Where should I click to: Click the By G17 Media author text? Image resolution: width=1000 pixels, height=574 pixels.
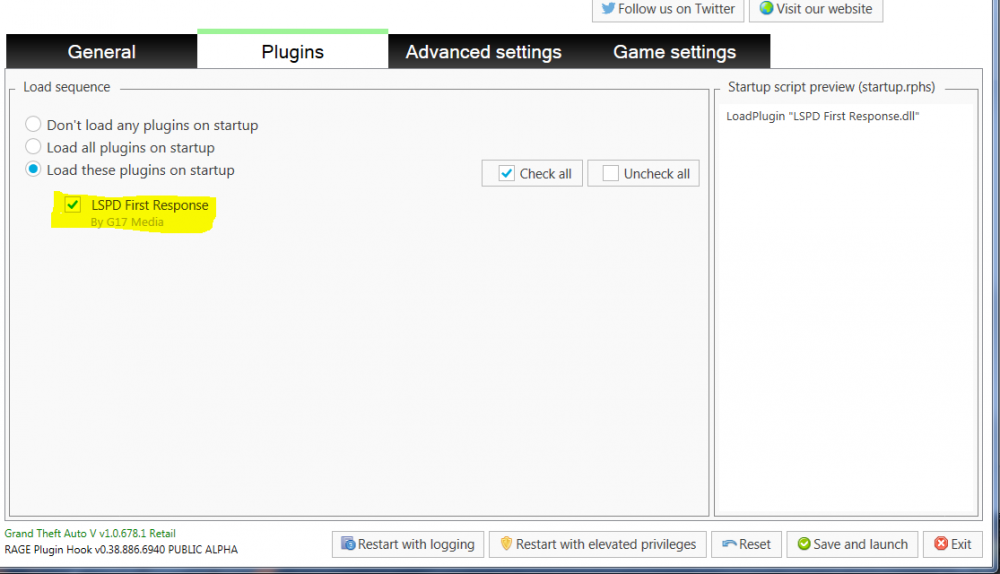127,222
